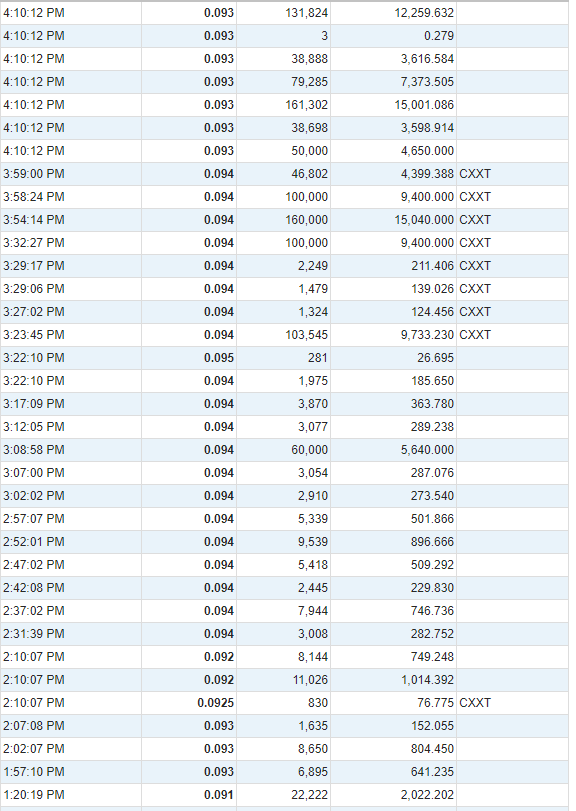576x811 pixels.
Task: Click the value 15,001.086 cell
Action: [x=393, y=105]
